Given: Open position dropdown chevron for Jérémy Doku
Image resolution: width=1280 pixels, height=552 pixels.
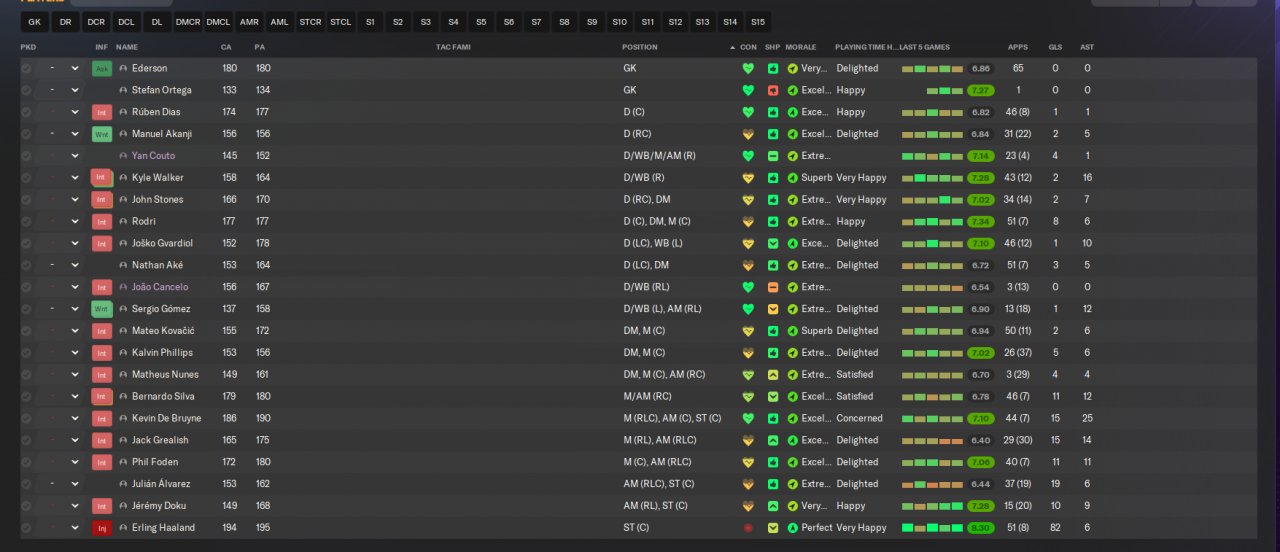Looking at the screenshot, I should [x=74, y=506].
